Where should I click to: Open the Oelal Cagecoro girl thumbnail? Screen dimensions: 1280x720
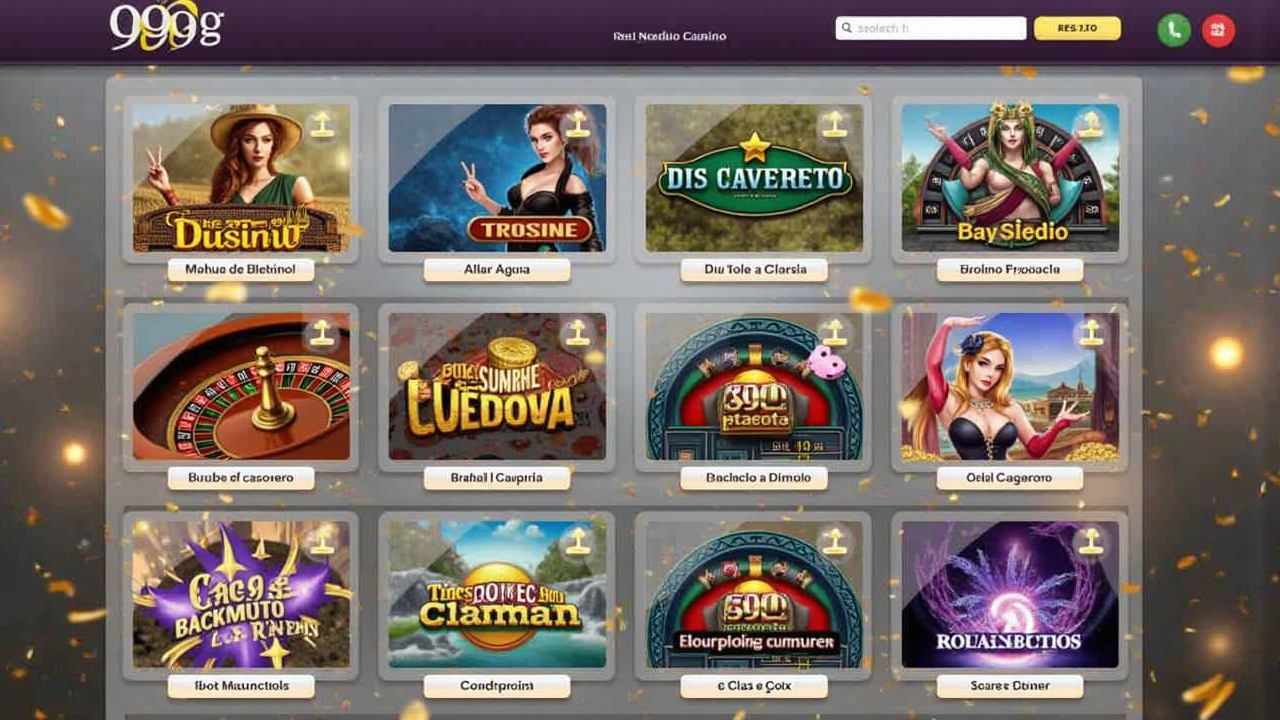[x=1010, y=386]
